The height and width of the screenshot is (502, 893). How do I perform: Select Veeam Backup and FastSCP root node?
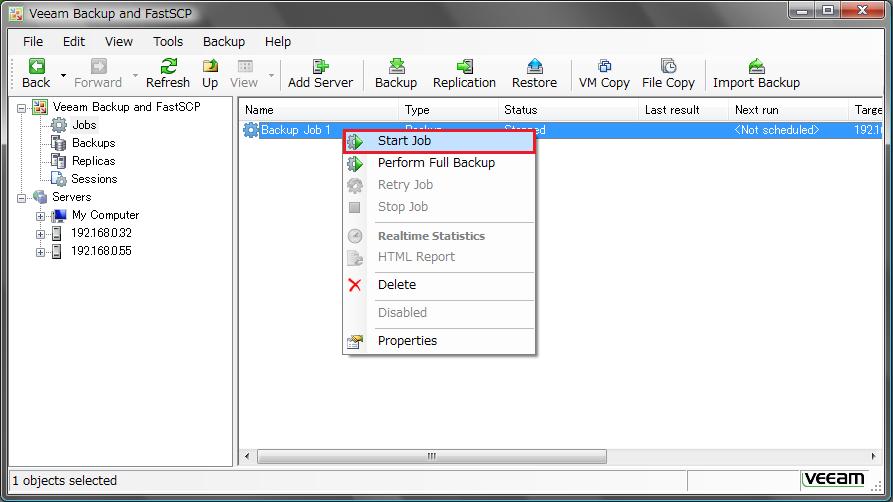[126, 107]
